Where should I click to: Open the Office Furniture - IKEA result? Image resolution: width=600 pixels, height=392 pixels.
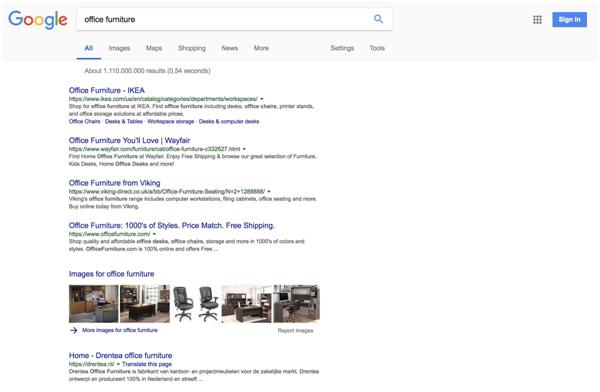pos(107,90)
